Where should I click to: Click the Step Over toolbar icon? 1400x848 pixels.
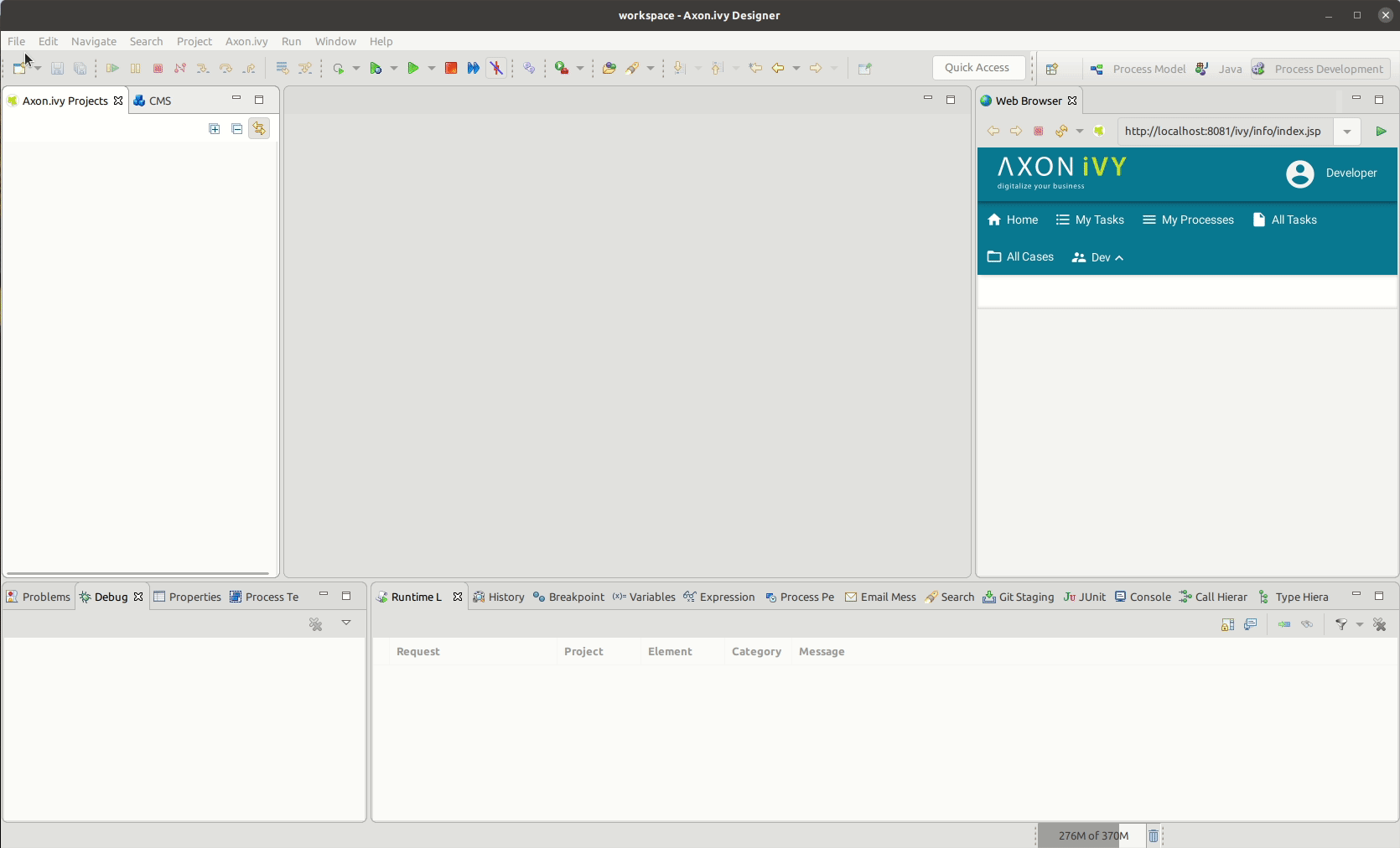coord(226,69)
